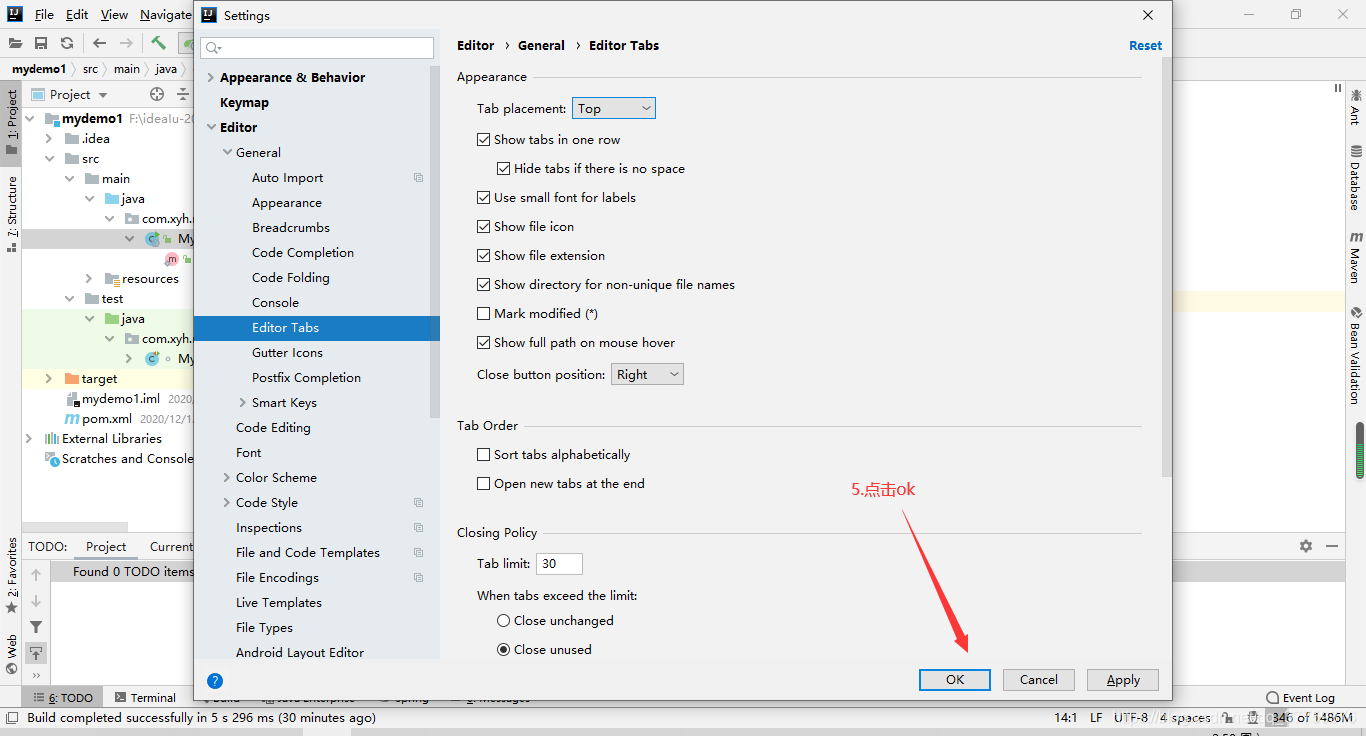Screen dimensions: 1366x736
Task: Click the Synchronize refresh toolbar icon
Action: click(67, 43)
